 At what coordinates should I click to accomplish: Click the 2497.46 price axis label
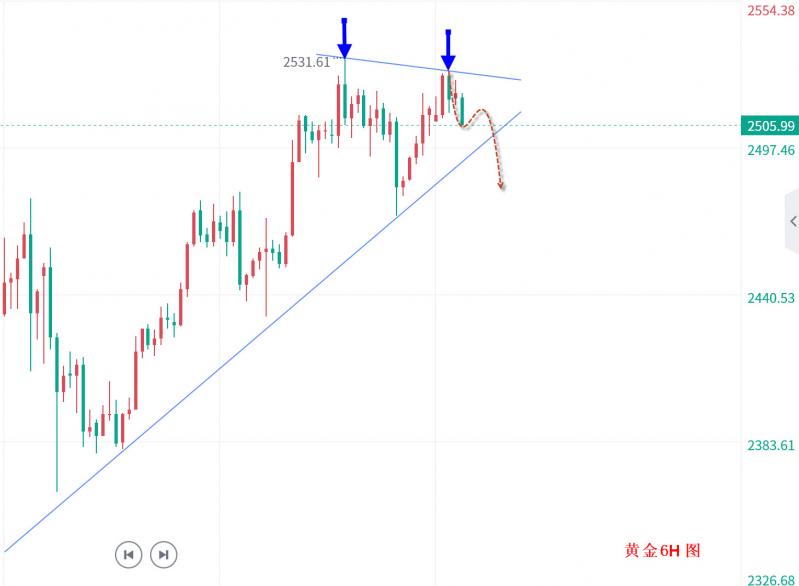[769, 150]
